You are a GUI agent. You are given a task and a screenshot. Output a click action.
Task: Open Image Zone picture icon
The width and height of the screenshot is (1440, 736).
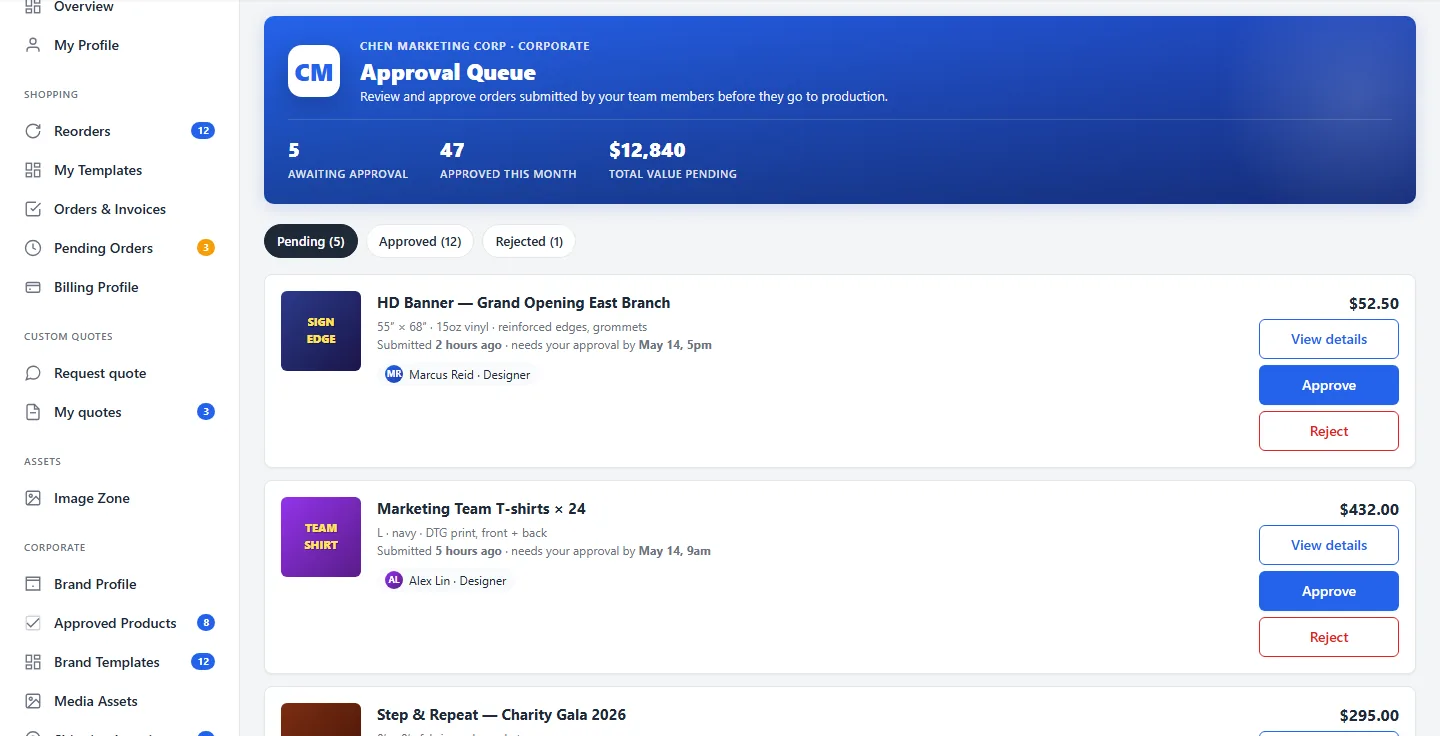[x=33, y=498]
